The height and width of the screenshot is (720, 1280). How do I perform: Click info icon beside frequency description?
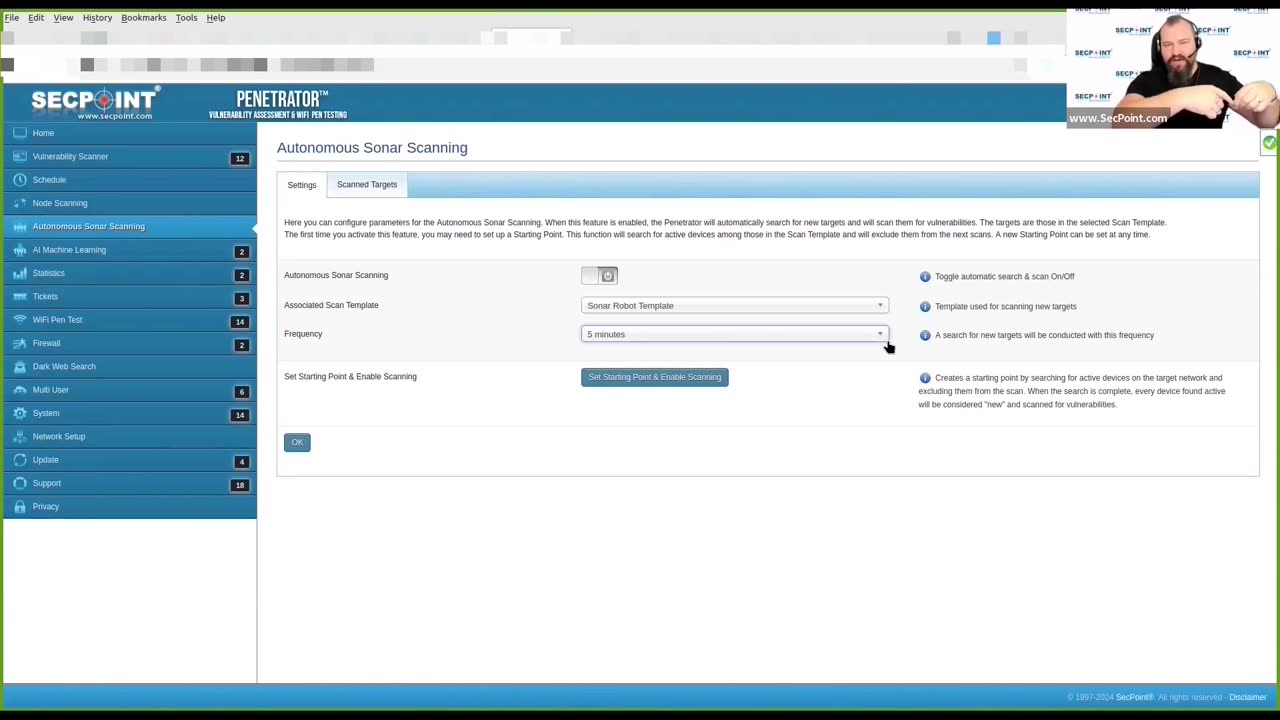coord(925,335)
